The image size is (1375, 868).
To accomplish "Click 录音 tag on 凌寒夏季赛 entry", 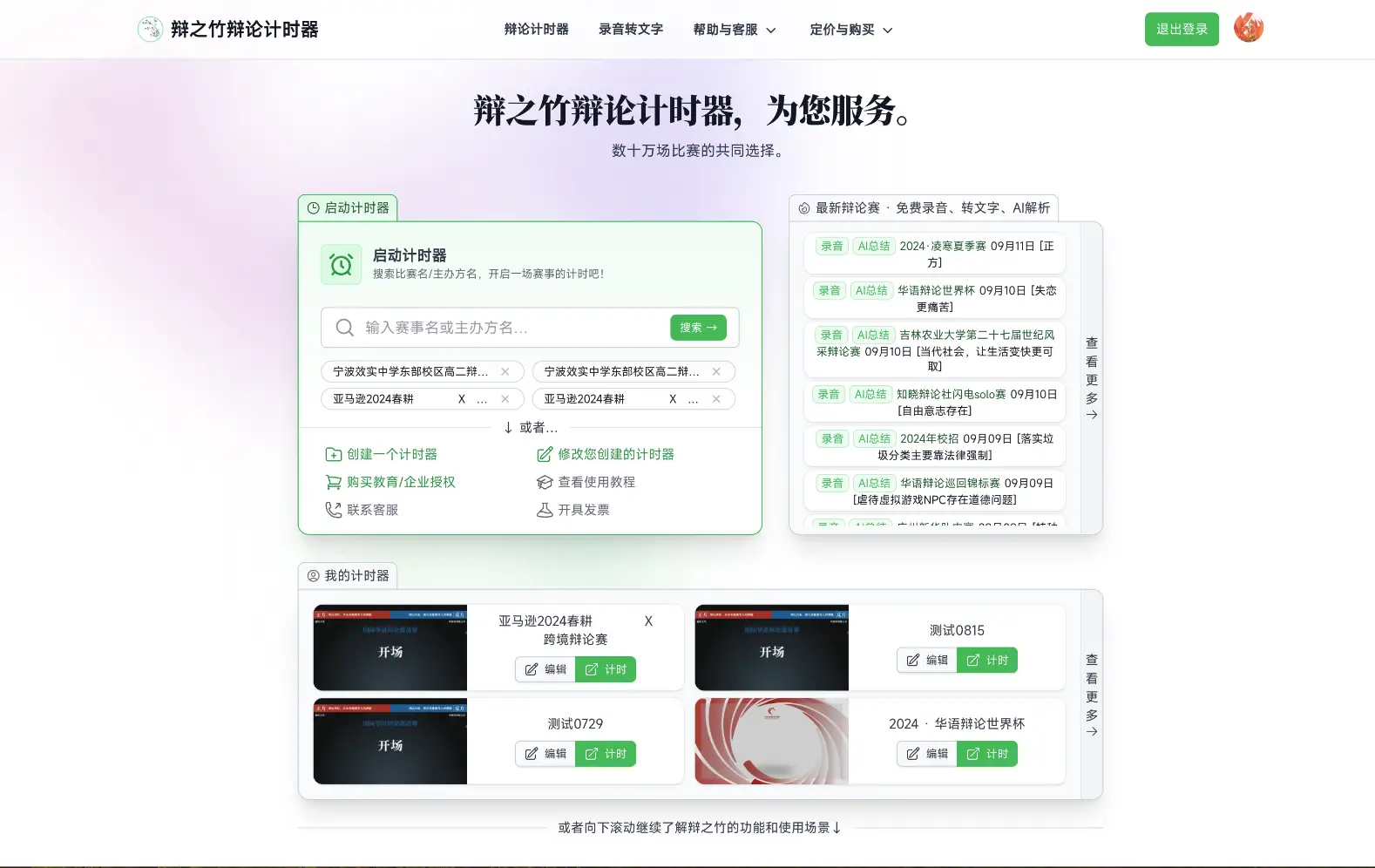I will click(832, 247).
